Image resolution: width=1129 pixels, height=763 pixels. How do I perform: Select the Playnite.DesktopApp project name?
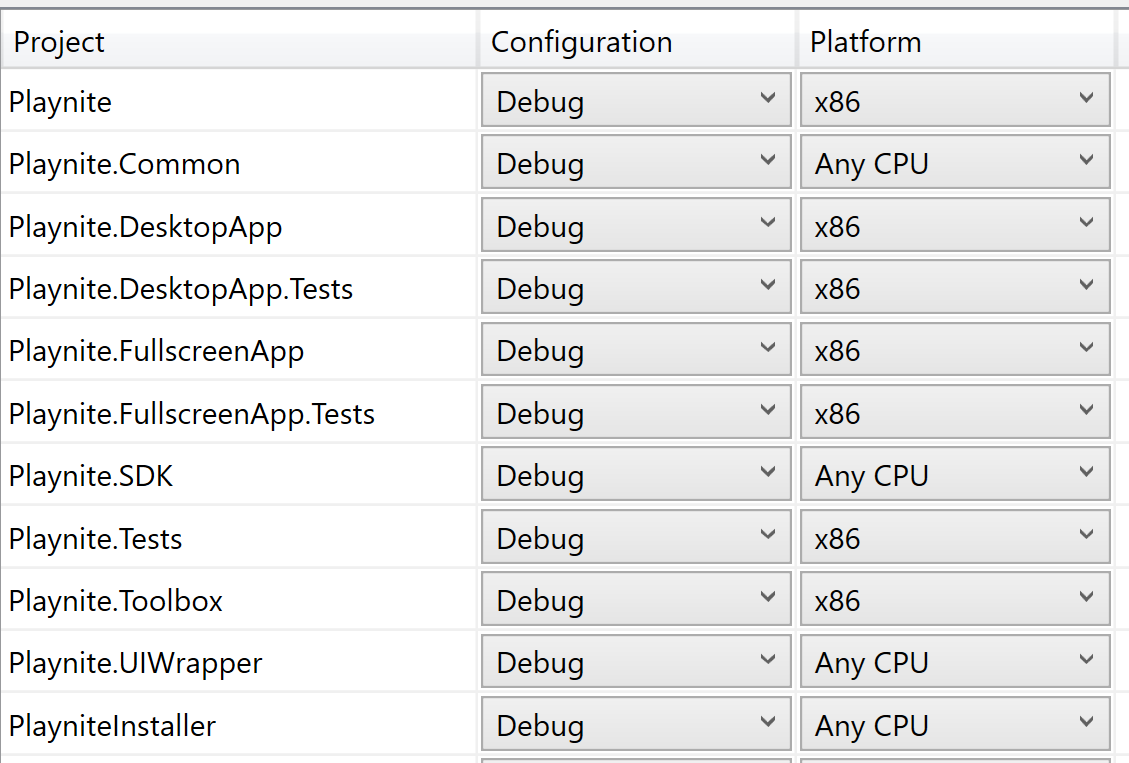pos(145,227)
